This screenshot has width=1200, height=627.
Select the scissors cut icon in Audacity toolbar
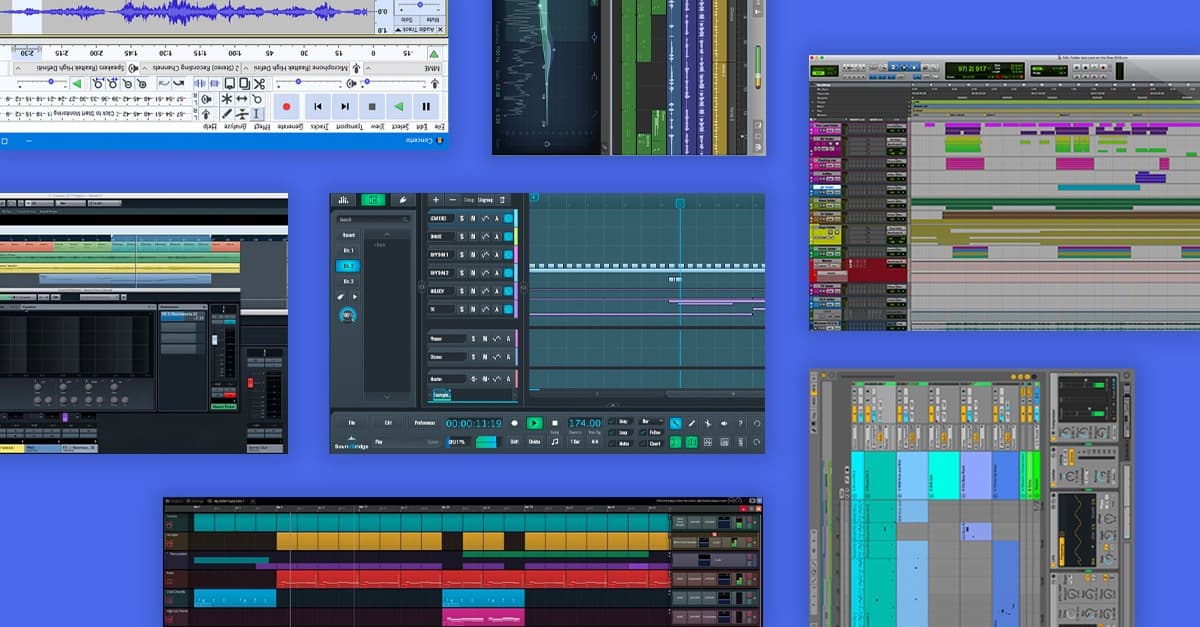pos(259,83)
